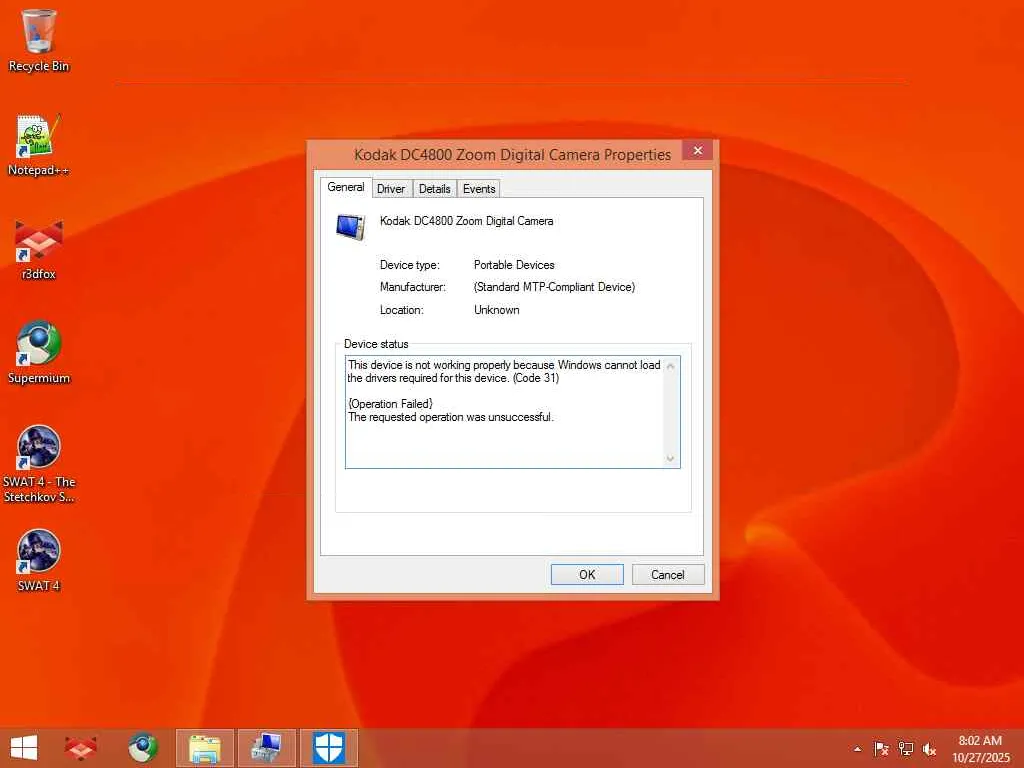1024x768 pixels.
Task: Click '(Standard MTP-Compliant Device)' manufacturer value
Action: tap(554, 287)
